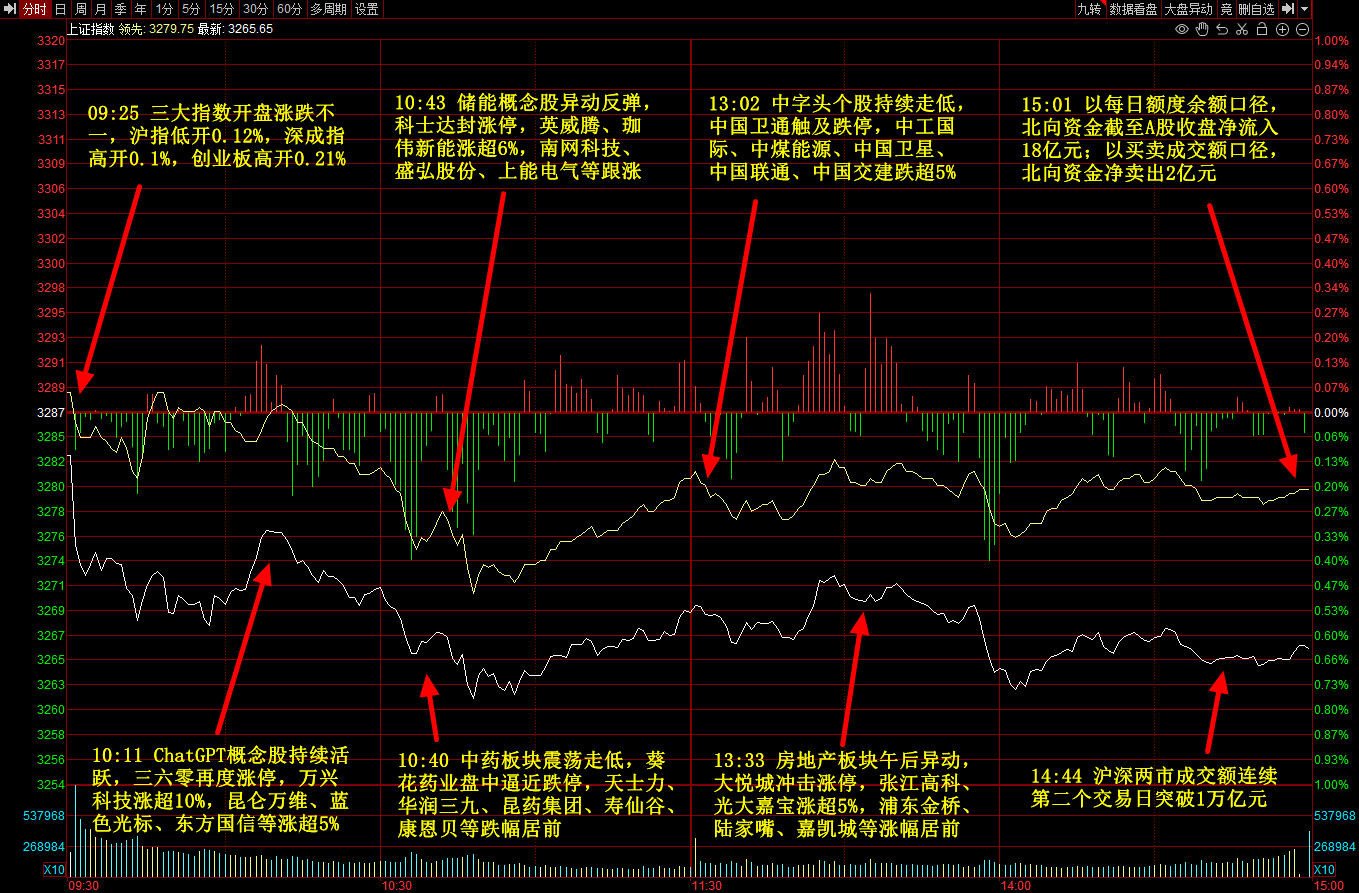Open the 数据看盘 data view
The height and width of the screenshot is (893, 1359).
[1133, 9]
